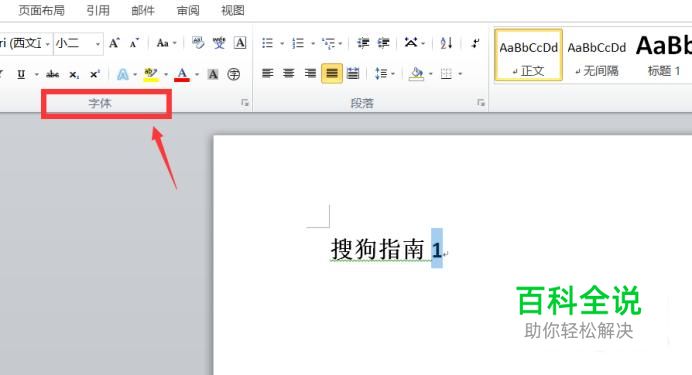Increase font size with Grow Font
692x375 pixels.
click(x=114, y=43)
